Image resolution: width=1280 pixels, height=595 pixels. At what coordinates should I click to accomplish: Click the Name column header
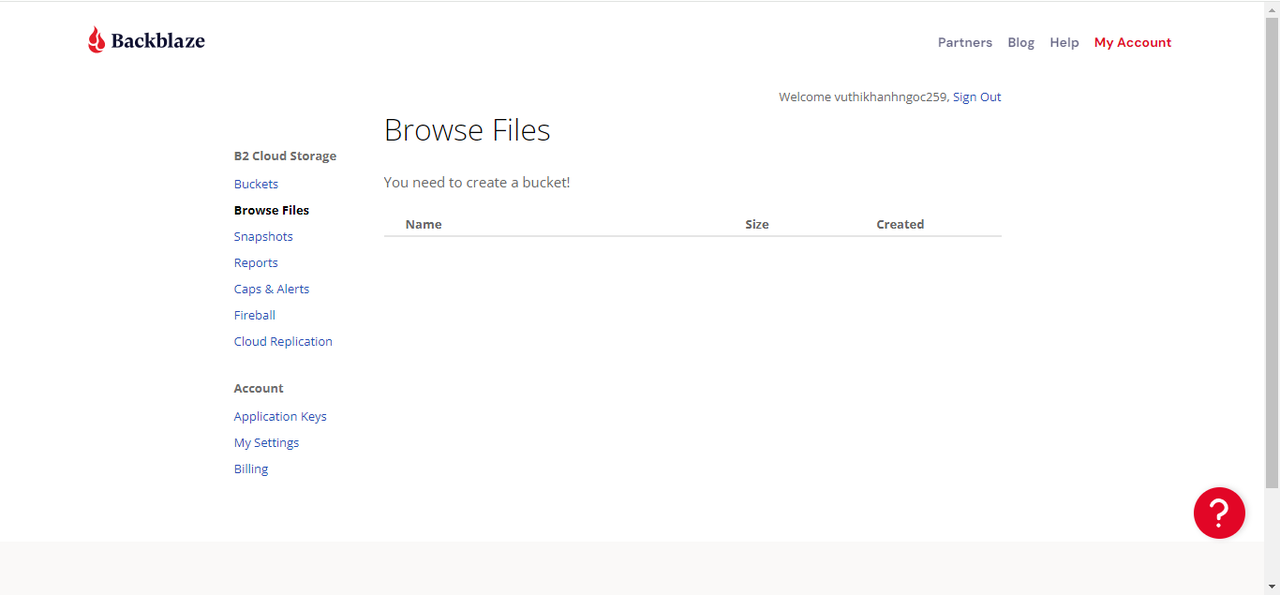423,224
